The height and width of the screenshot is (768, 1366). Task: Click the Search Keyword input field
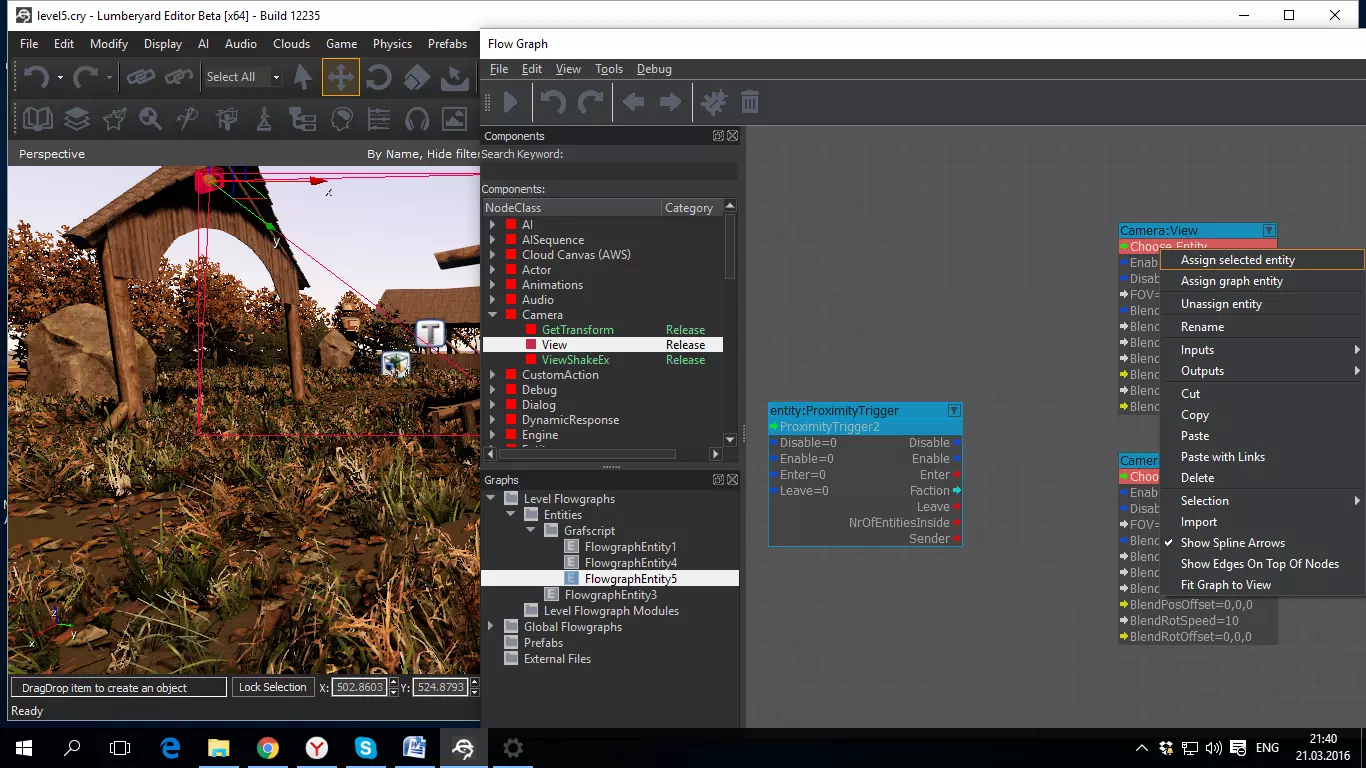[610, 171]
